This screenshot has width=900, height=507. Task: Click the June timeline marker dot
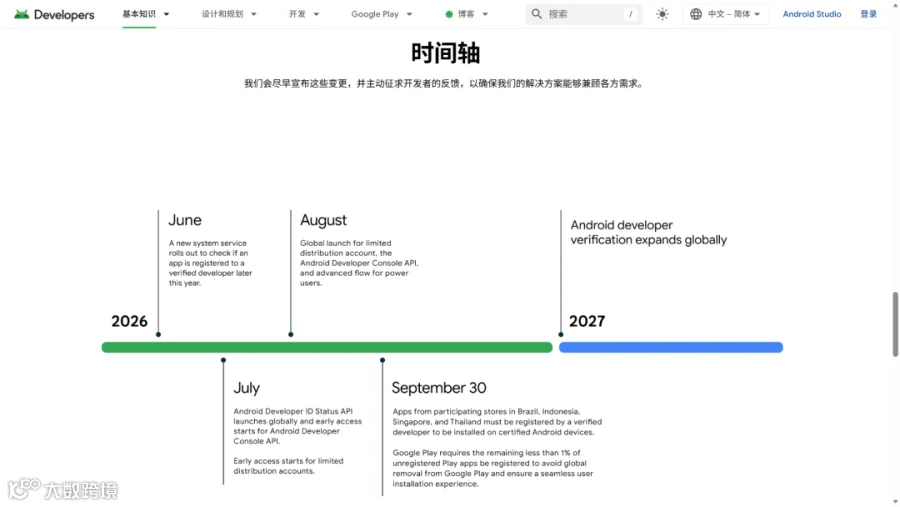pos(158,334)
